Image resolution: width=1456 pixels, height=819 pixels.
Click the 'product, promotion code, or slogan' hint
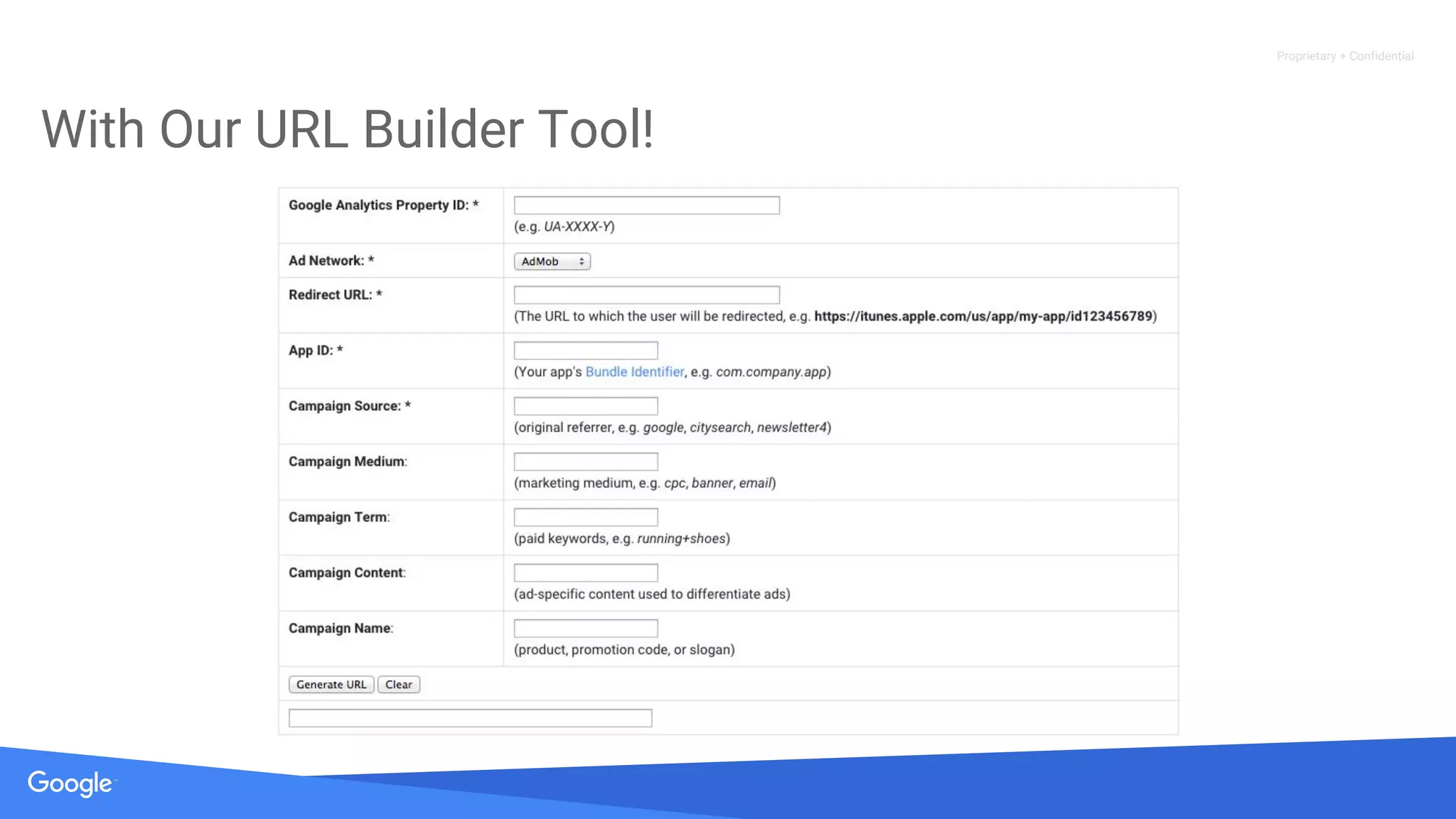point(624,650)
